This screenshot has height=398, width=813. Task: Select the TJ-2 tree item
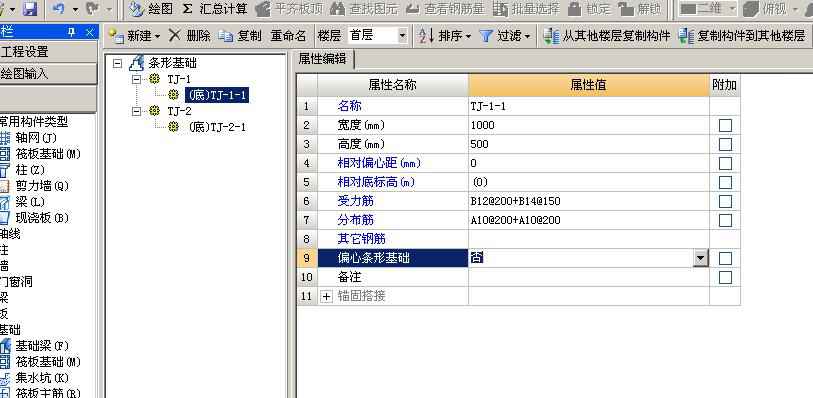coord(179,111)
